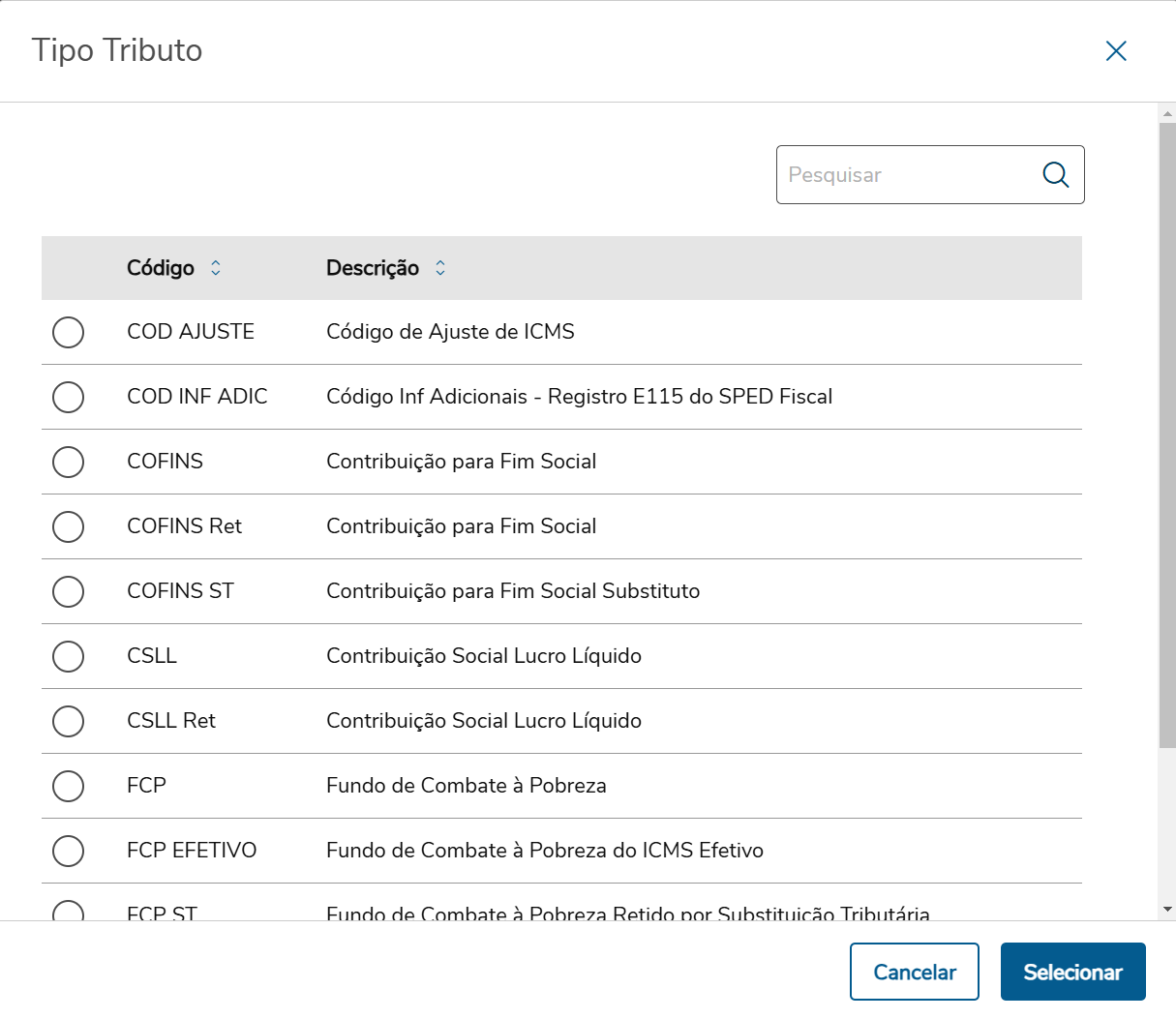Select the COD INF ADIC radio button
This screenshot has height=1019, width=1176.
pos(68,397)
